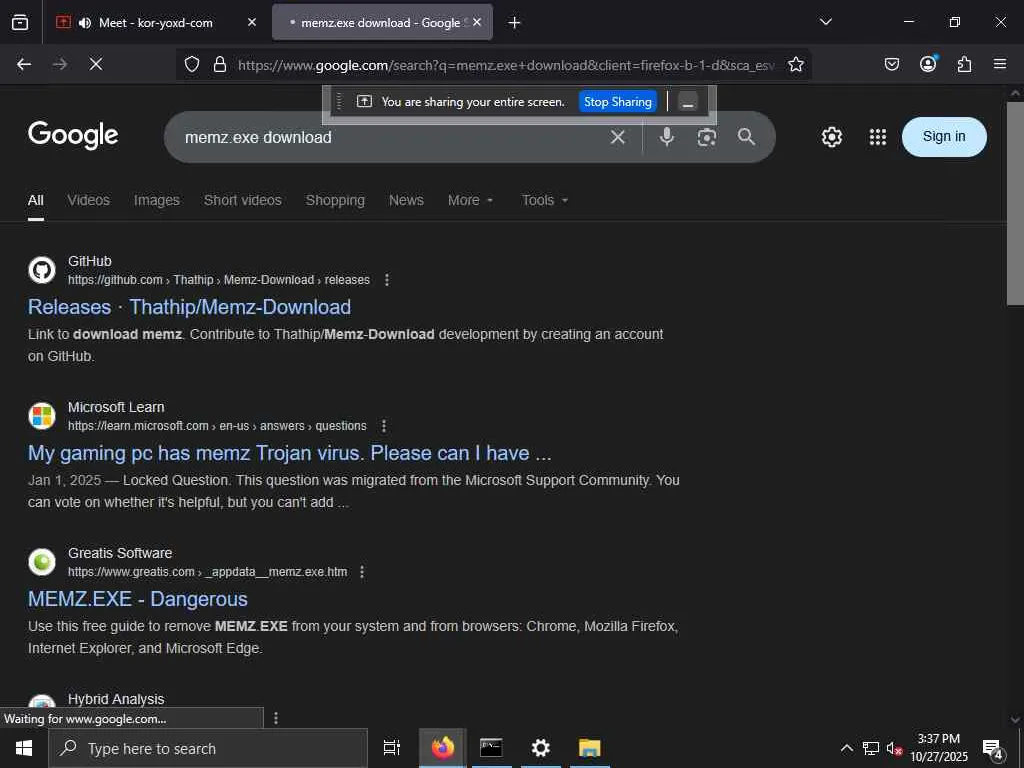Open Task View on taskbar

(x=392, y=748)
